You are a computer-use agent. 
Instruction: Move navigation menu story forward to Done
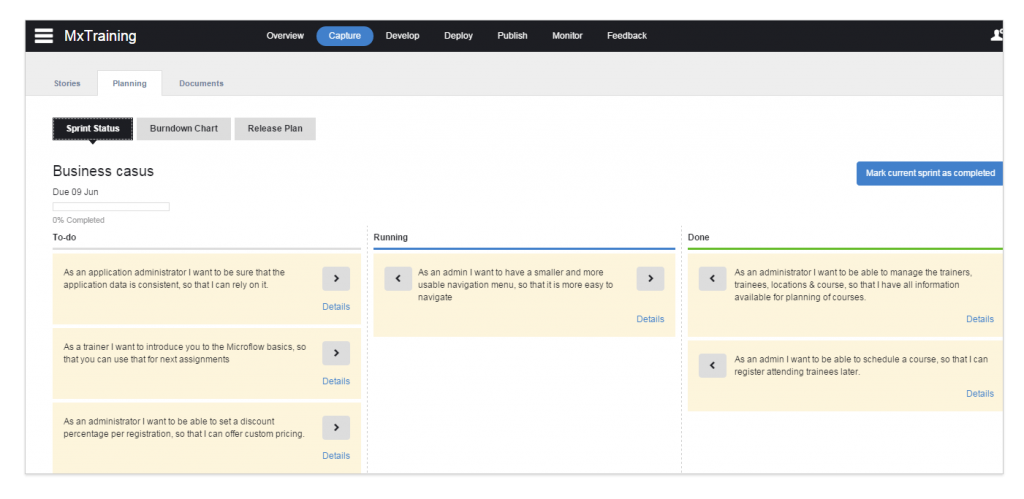coord(650,279)
